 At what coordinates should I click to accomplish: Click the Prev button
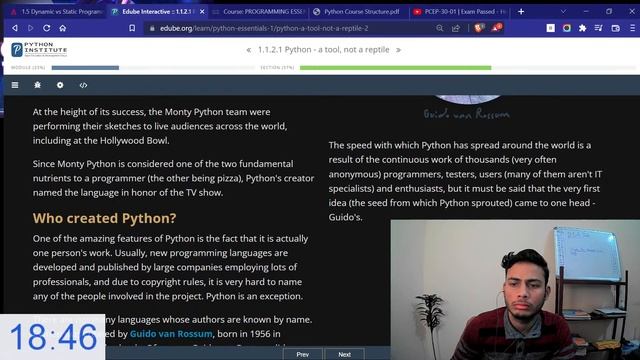click(302, 354)
